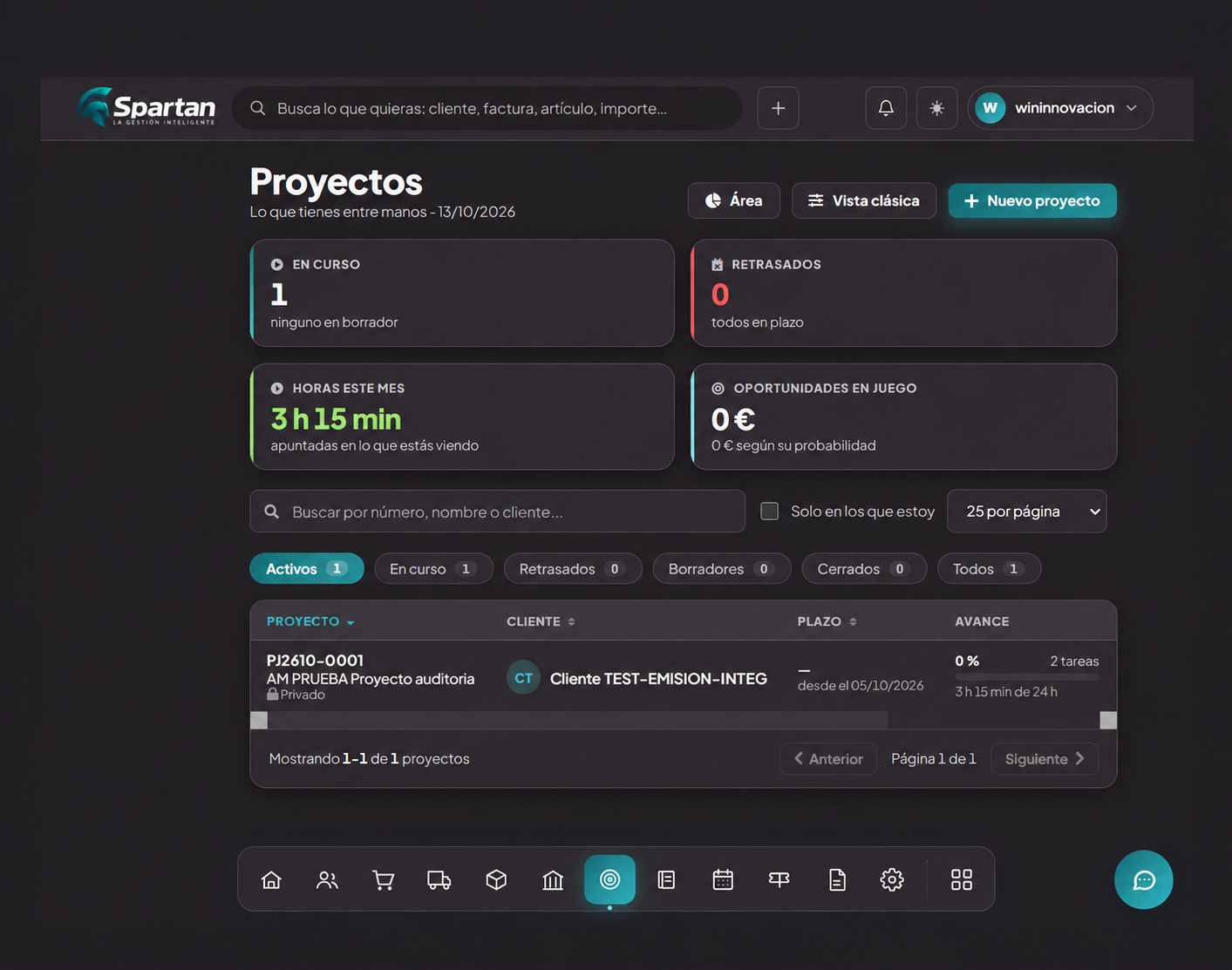Image resolution: width=1232 pixels, height=970 pixels.
Task: Focus the 'Buscar por número, nombre o cliente' field
Action: pos(497,512)
